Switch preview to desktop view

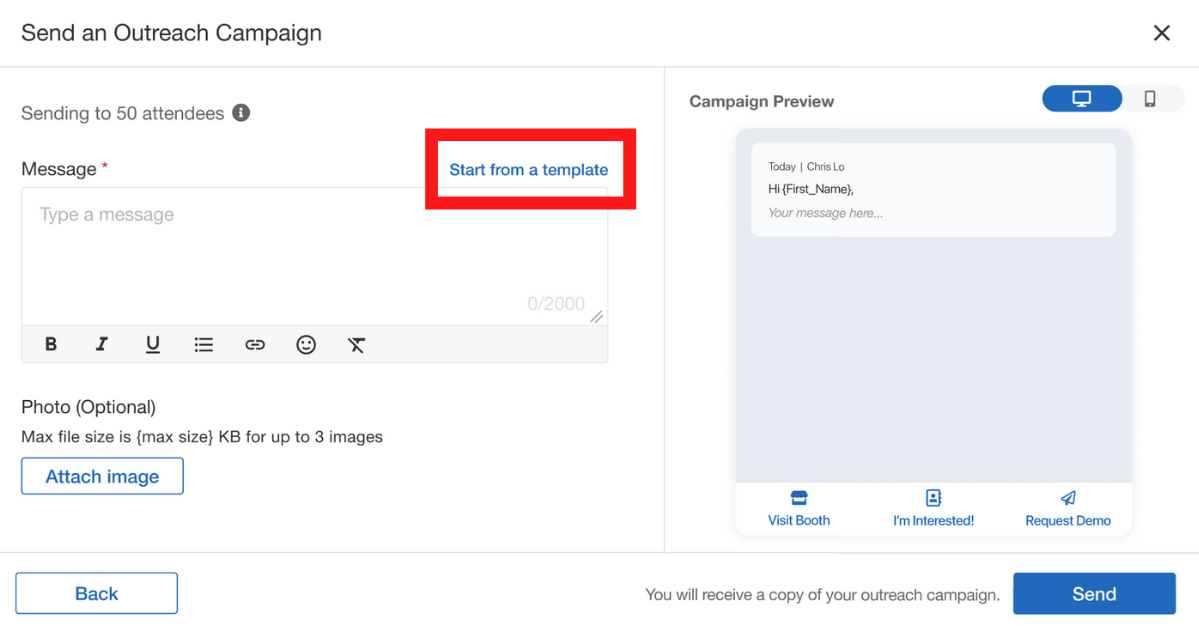point(1082,98)
